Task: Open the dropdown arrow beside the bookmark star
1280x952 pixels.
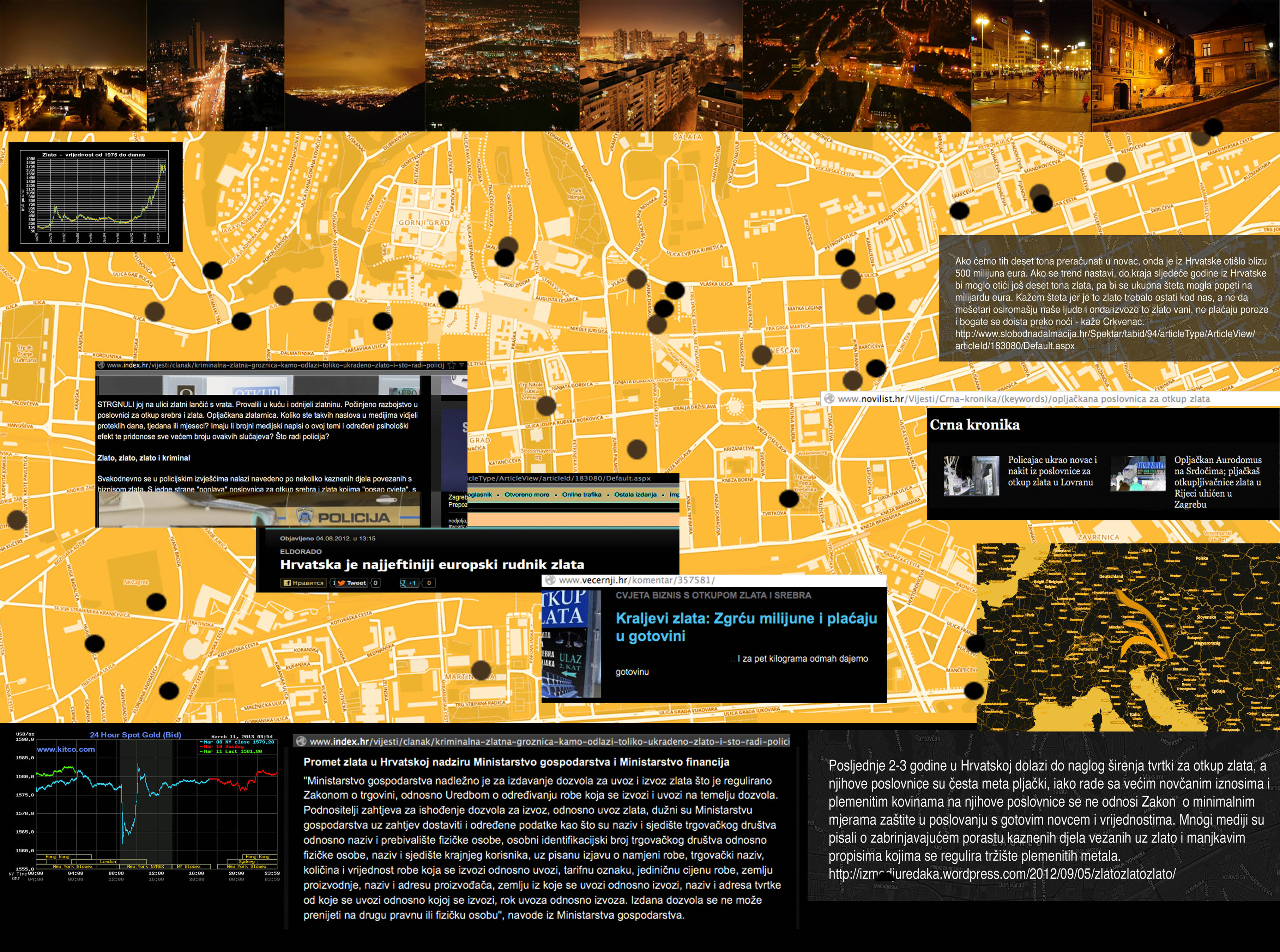Action: (x=461, y=365)
